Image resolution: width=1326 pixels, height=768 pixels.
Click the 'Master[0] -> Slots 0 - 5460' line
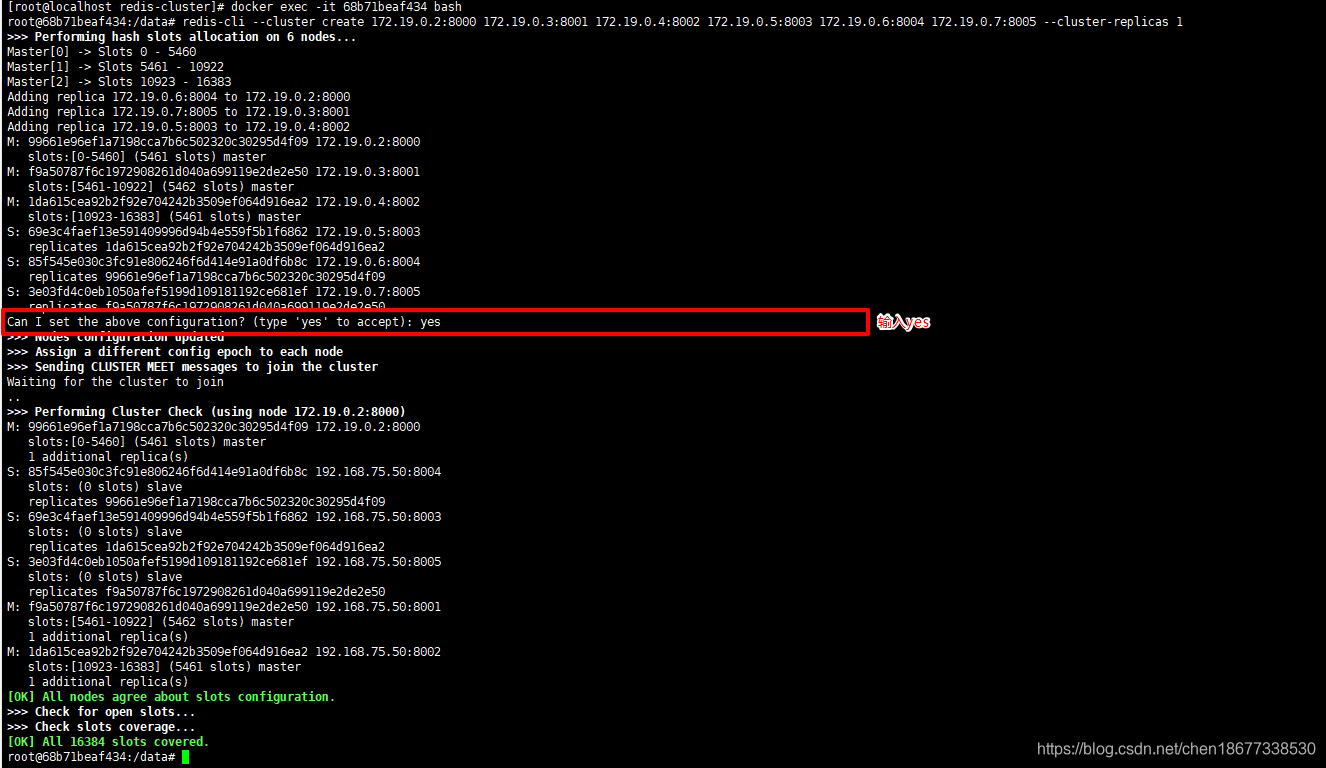[x=102, y=52]
